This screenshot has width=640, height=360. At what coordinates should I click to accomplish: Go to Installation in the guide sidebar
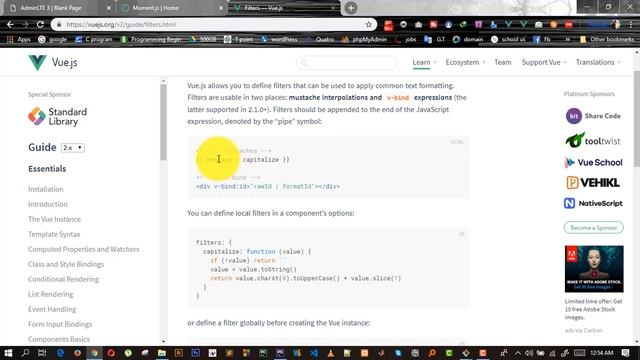[46, 189]
